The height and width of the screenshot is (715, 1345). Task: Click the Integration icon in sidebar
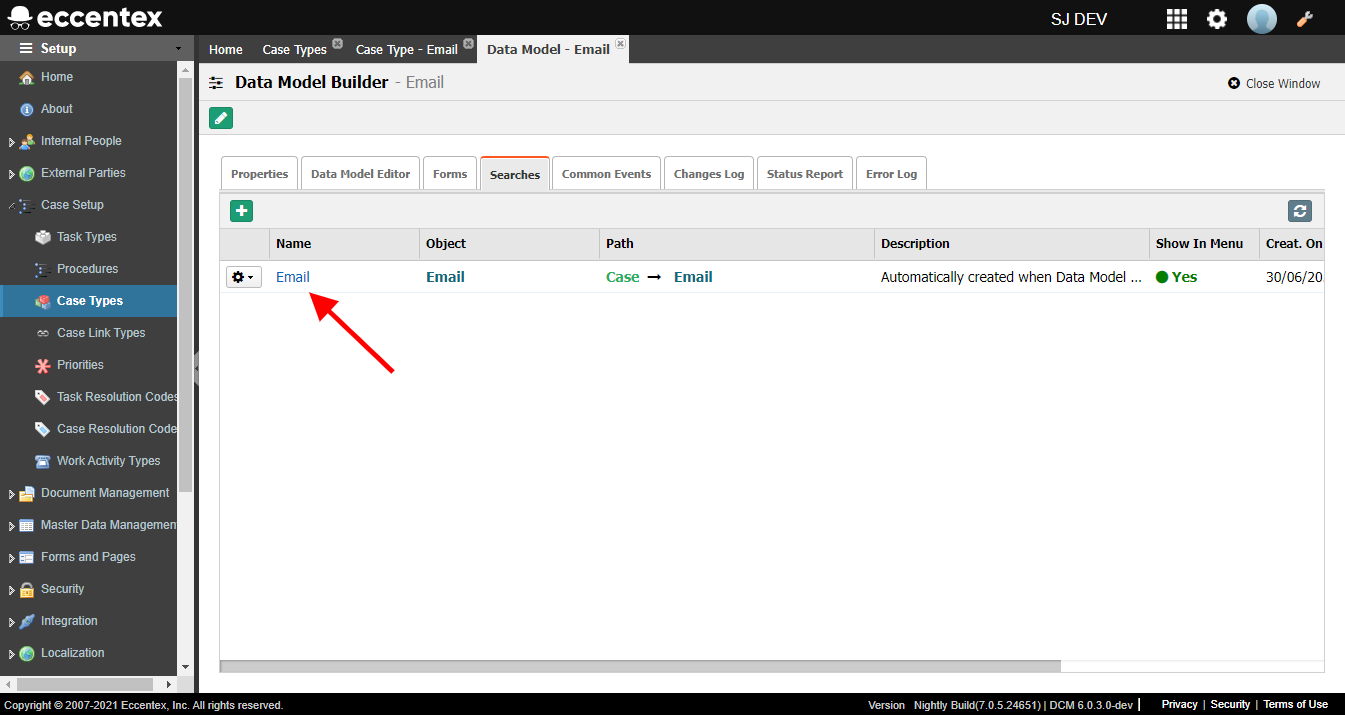[x=27, y=621]
